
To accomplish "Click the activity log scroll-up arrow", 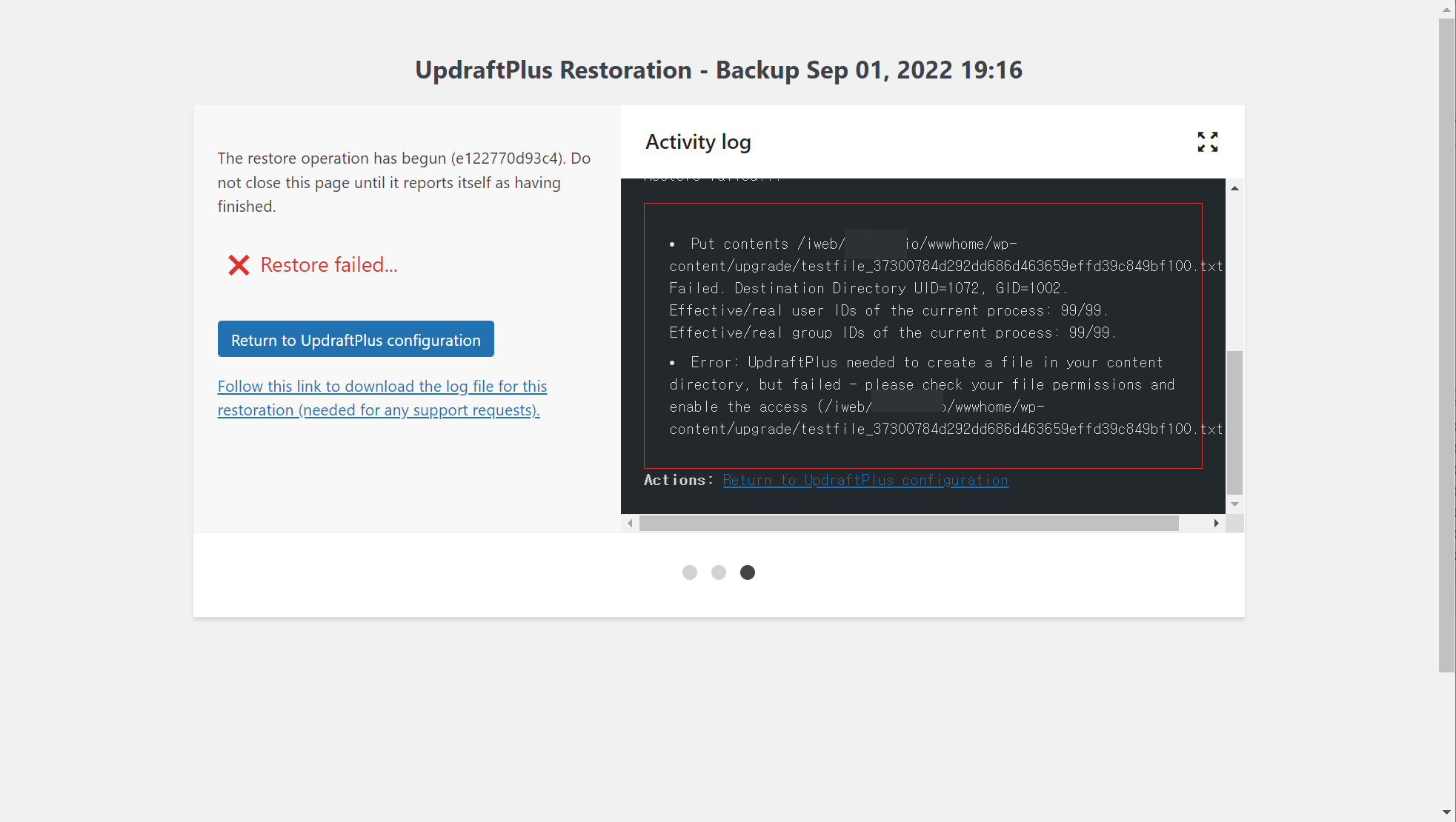I will (x=1234, y=188).
